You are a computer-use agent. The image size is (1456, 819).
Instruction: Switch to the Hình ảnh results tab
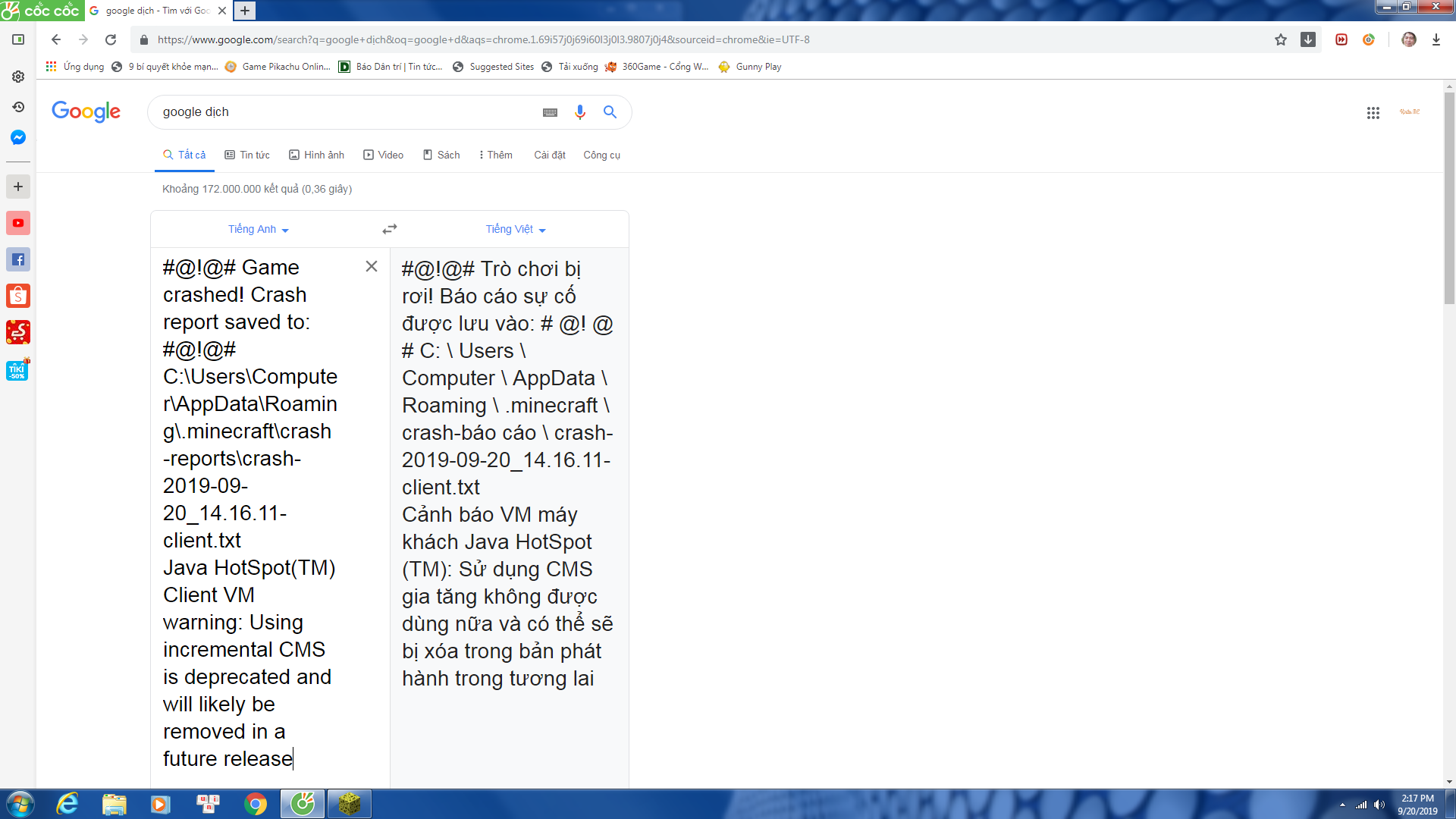pos(317,155)
